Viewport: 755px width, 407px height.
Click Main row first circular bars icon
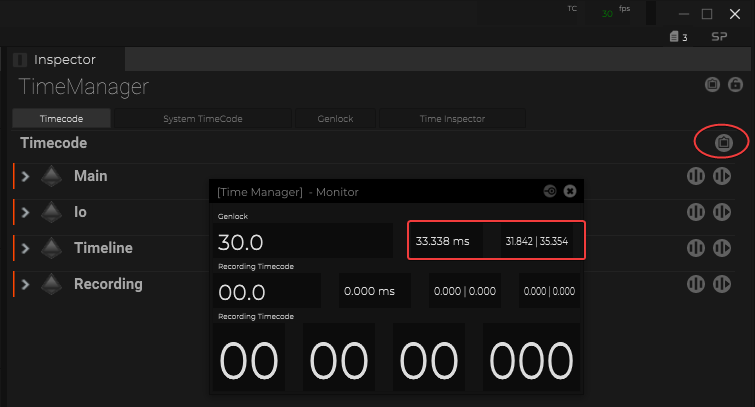click(x=696, y=176)
